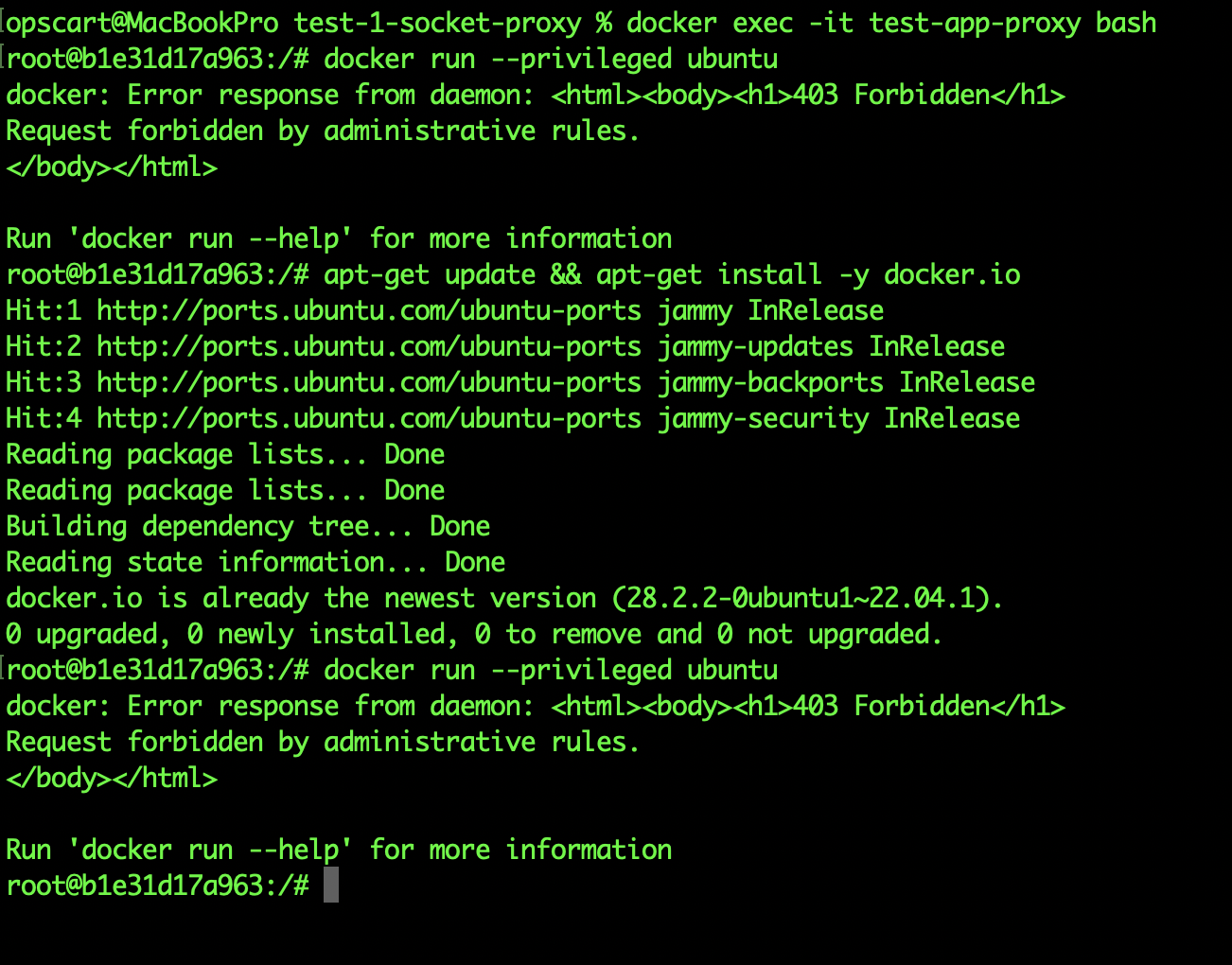
Task: Click the jammy-backports suite name
Action: 770,382
